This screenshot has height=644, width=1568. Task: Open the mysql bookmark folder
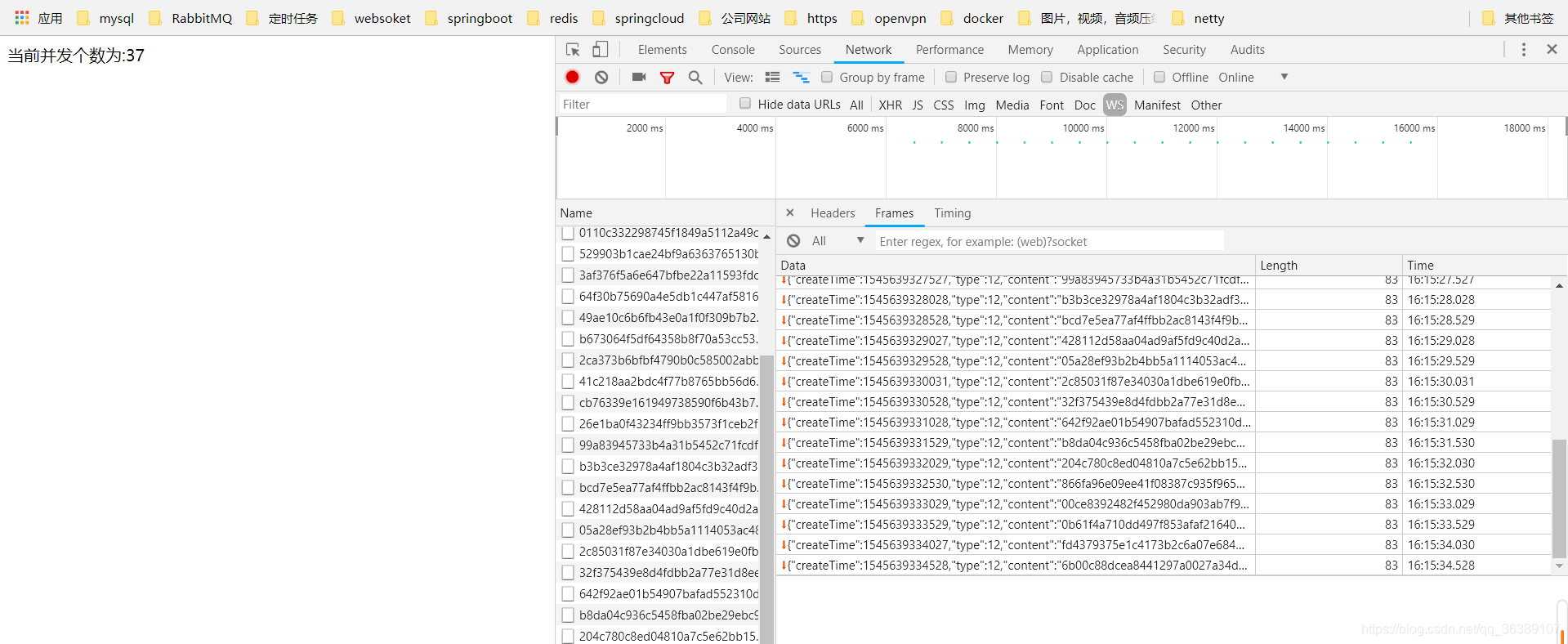105,18
